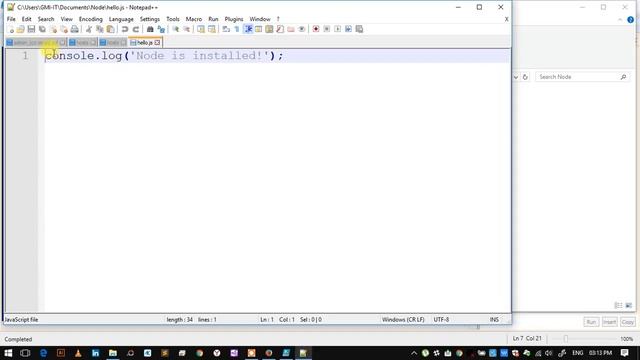Open the Encoding menu
This screenshot has height=360, width=640.
click(91, 19)
